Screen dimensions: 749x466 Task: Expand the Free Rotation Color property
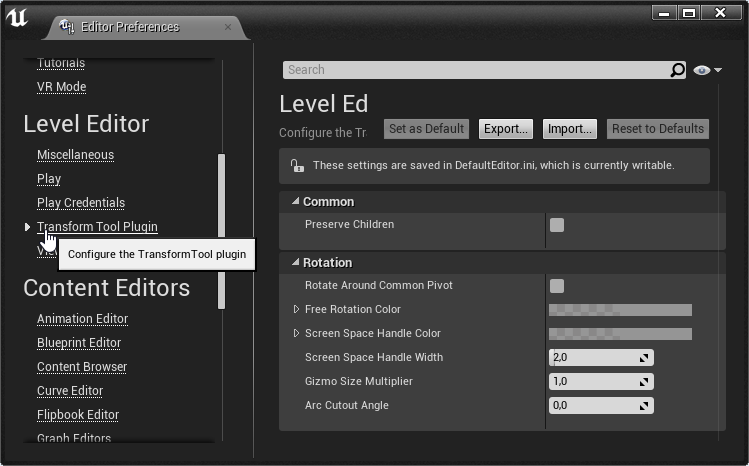pyautogui.click(x=296, y=309)
